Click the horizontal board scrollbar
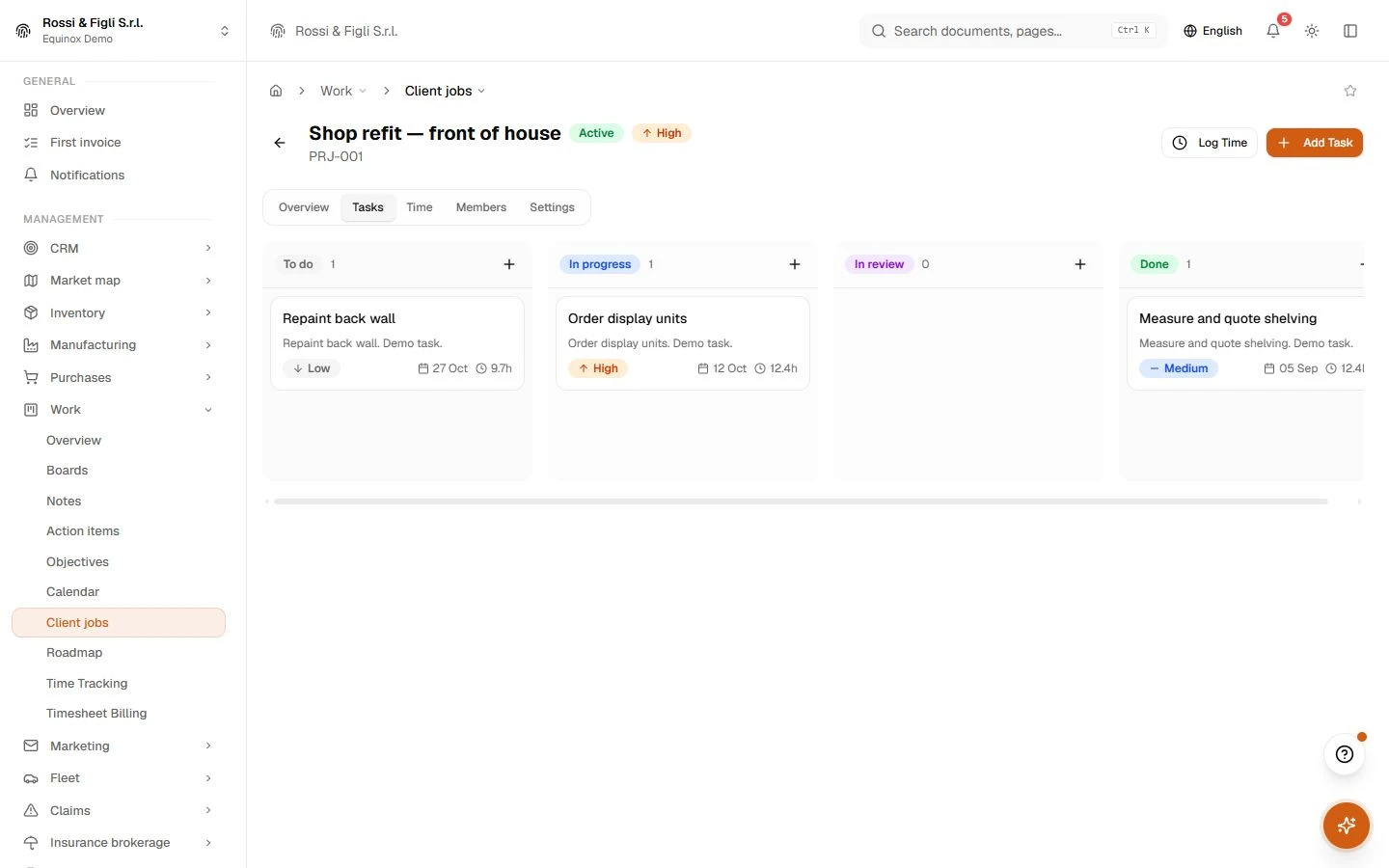Viewport: 1389px width, 868px height. (801, 502)
